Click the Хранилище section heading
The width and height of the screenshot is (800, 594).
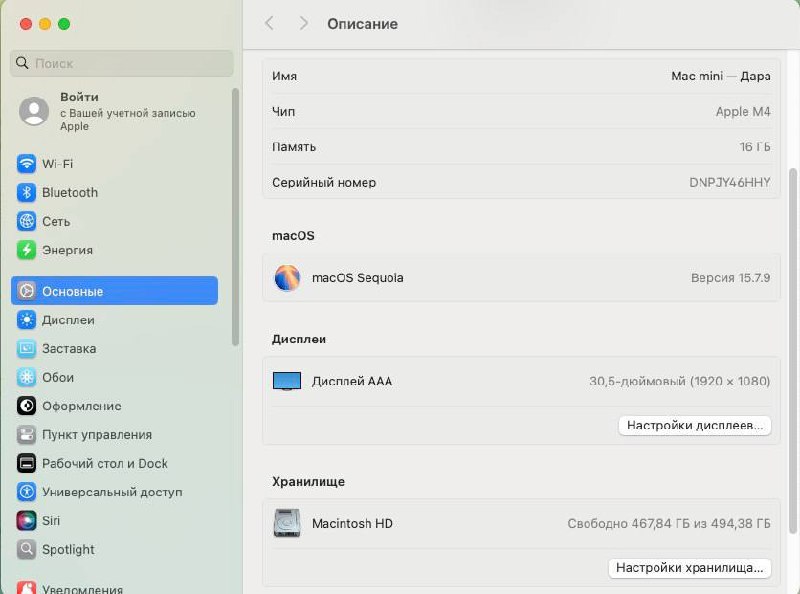pyautogui.click(x=308, y=481)
